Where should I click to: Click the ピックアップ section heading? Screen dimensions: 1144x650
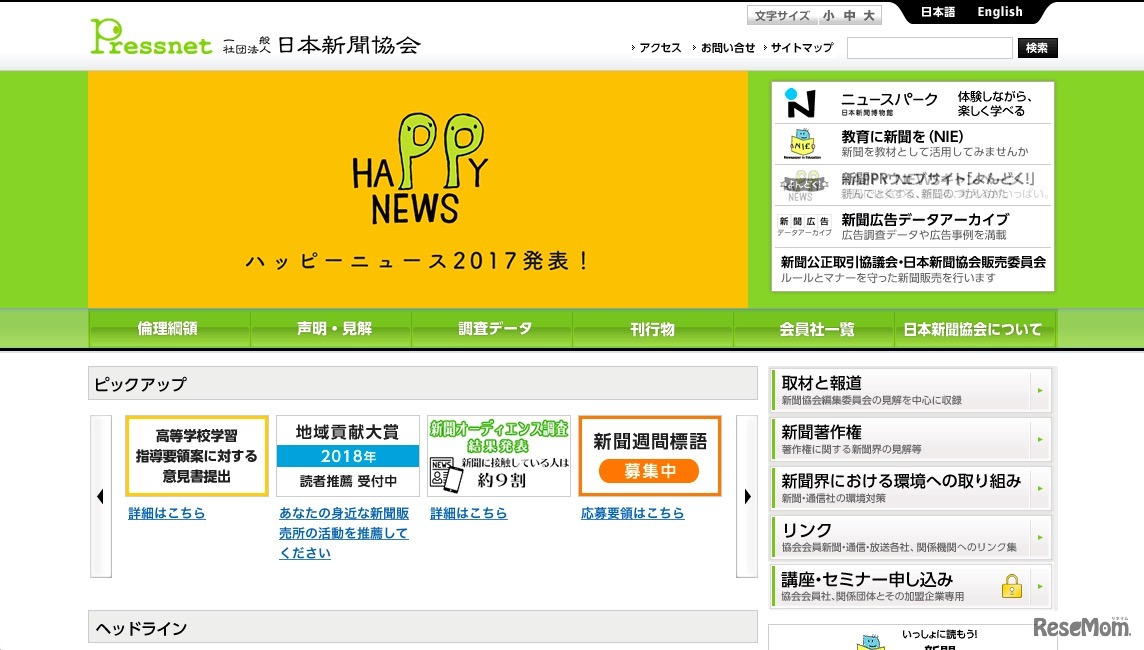coord(141,384)
